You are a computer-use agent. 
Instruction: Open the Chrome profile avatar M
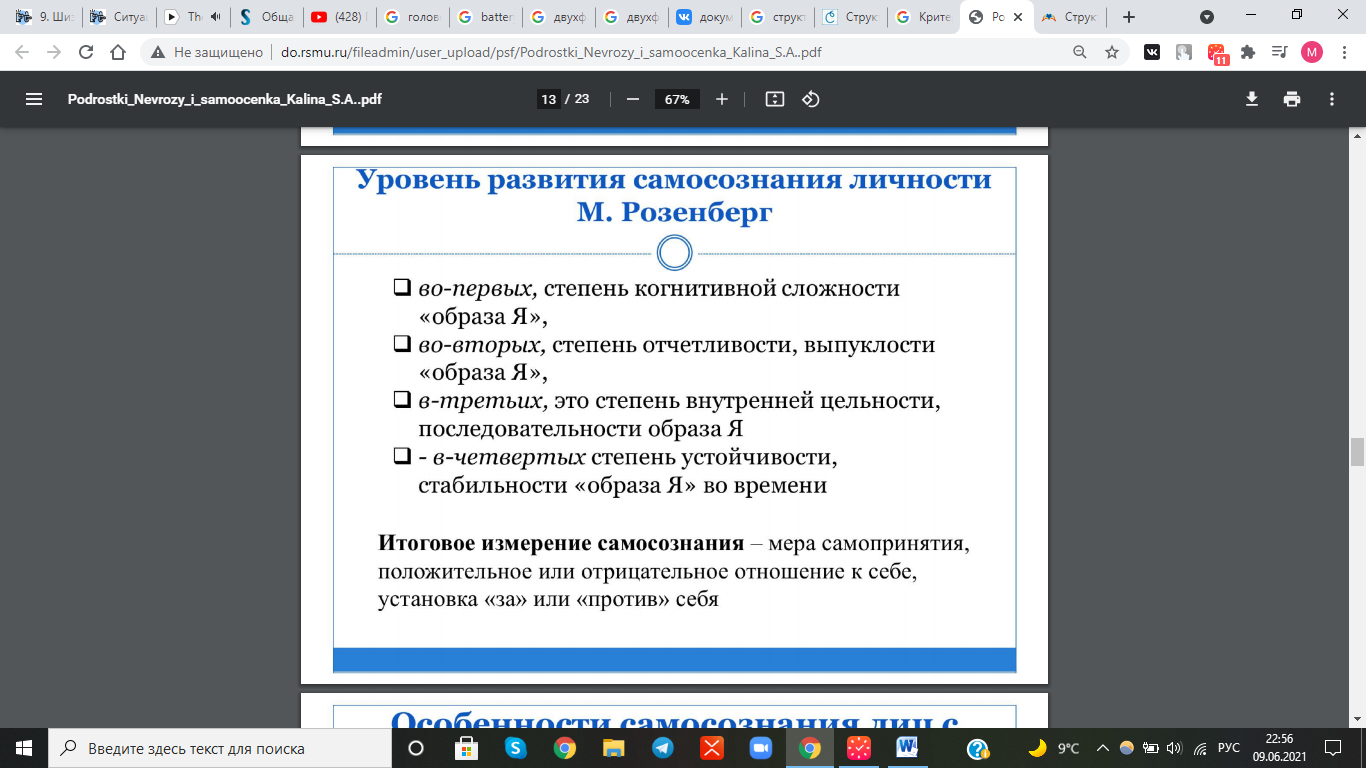[x=1311, y=52]
